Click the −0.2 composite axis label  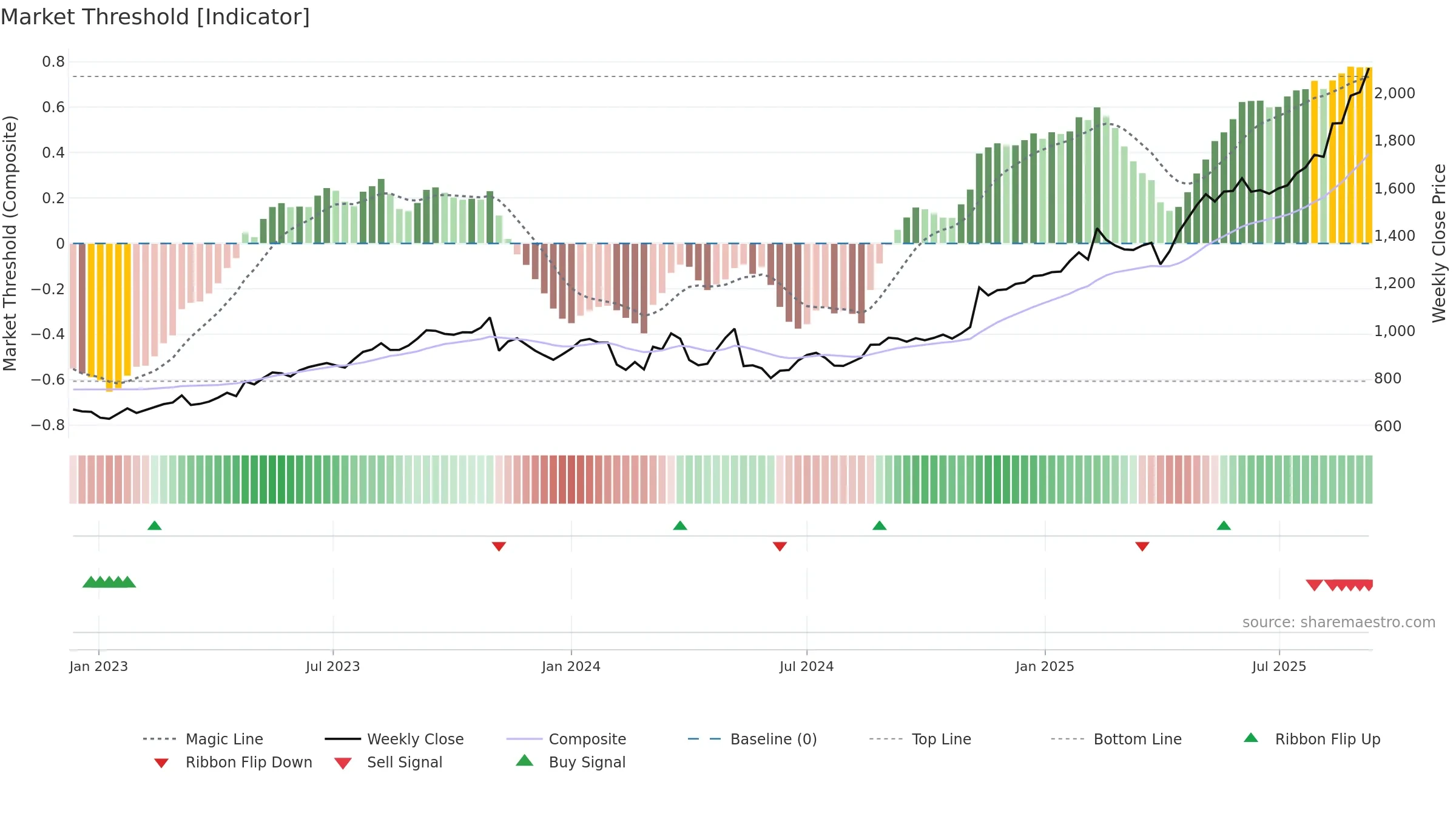click(x=48, y=289)
